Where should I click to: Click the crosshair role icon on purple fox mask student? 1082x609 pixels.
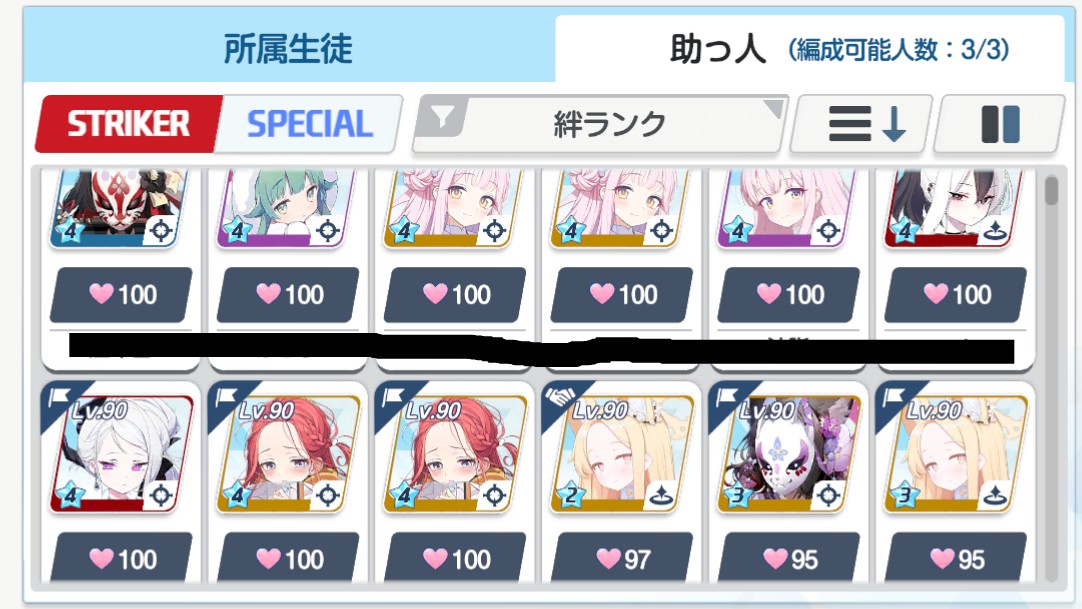[x=828, y=495]
